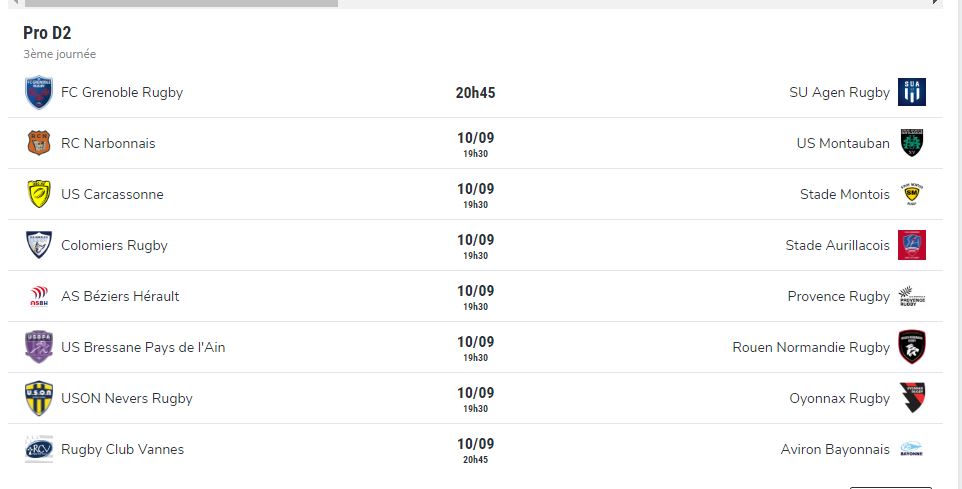Open the SU Agen Rugby logo
This screenshot has width=962, height=489.
pos(912,92)
